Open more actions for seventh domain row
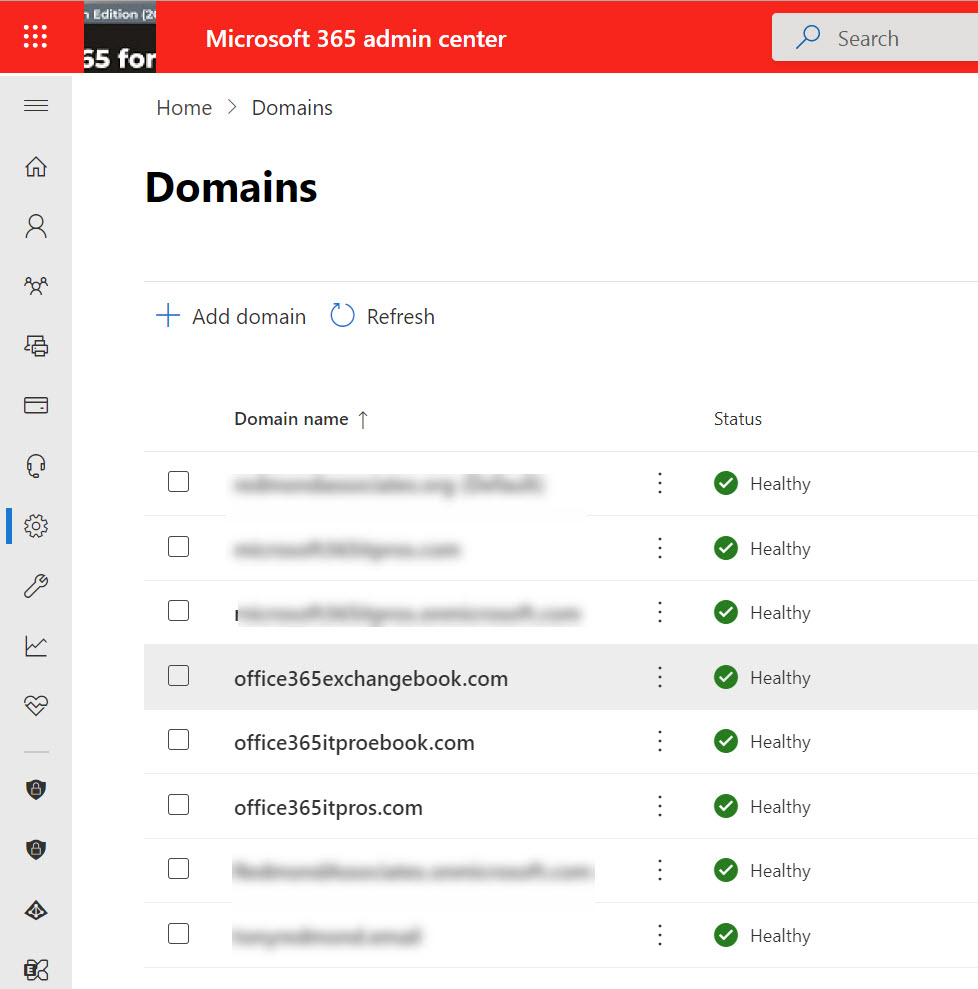The width and height of the screenshot is (978, 989). pyautogui.click(x=660, y=870)
